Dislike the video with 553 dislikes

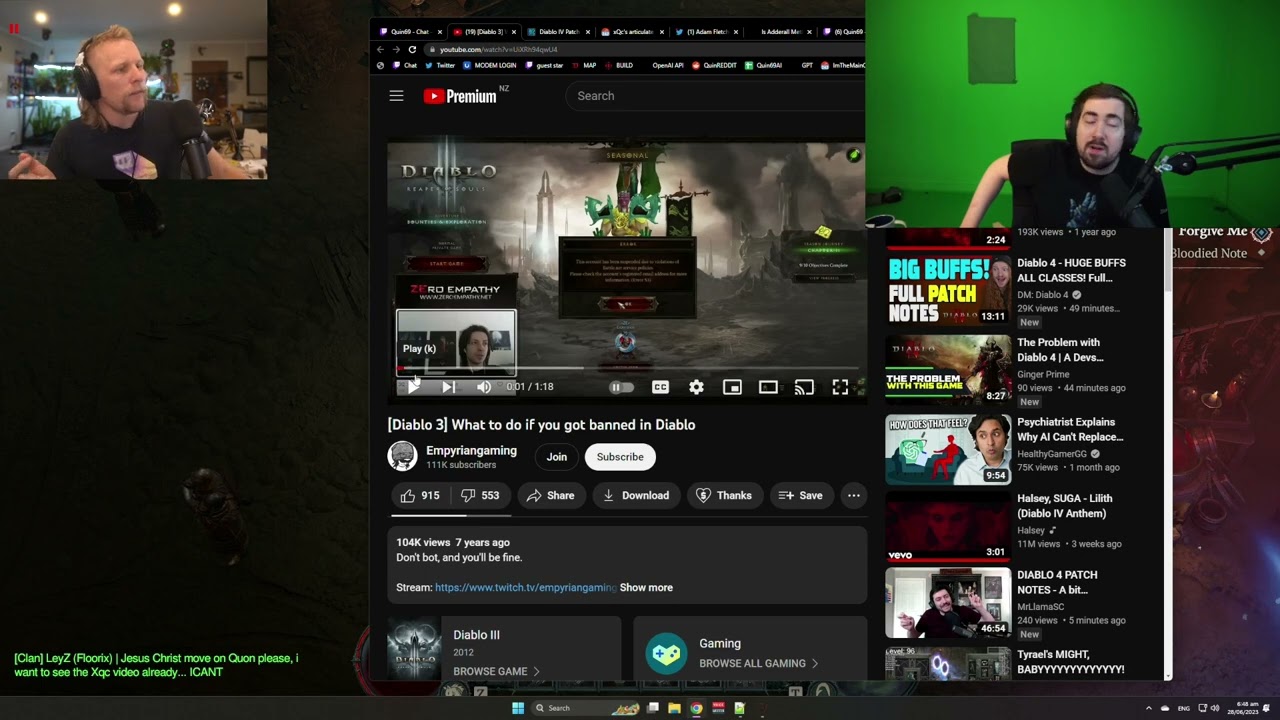pos(480,495)
